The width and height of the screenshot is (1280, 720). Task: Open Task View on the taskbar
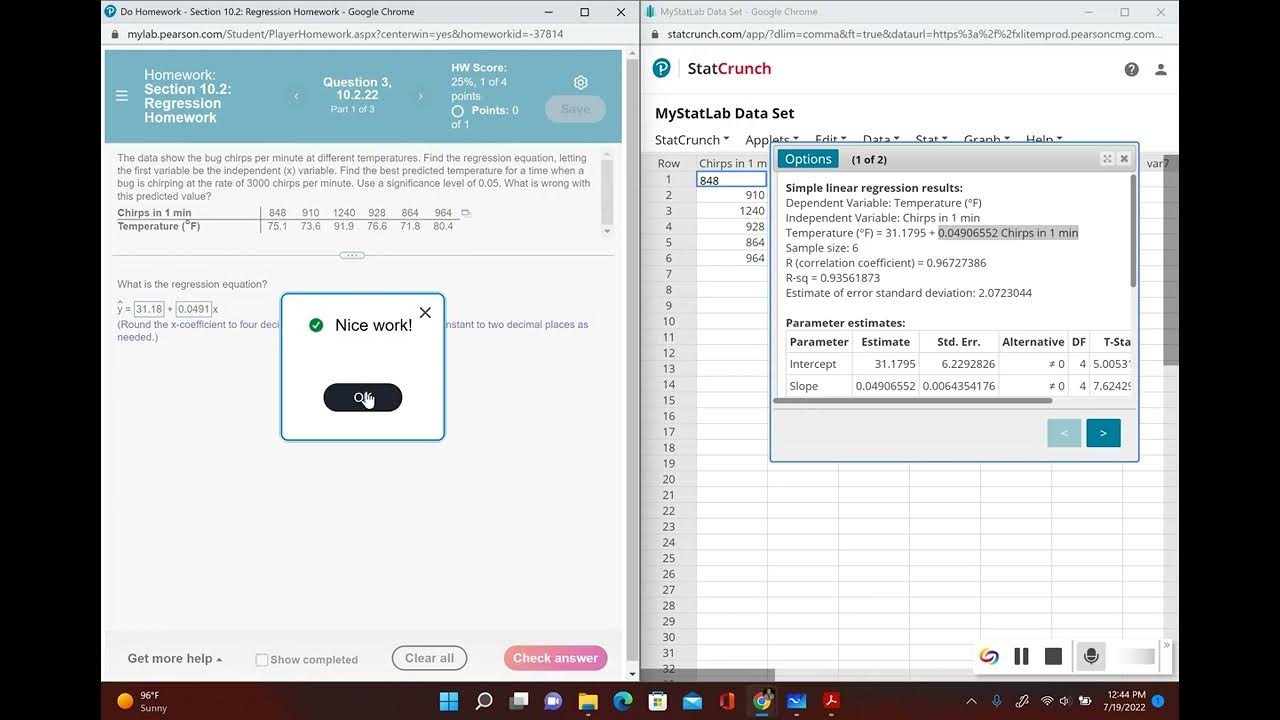pos(519,701)
